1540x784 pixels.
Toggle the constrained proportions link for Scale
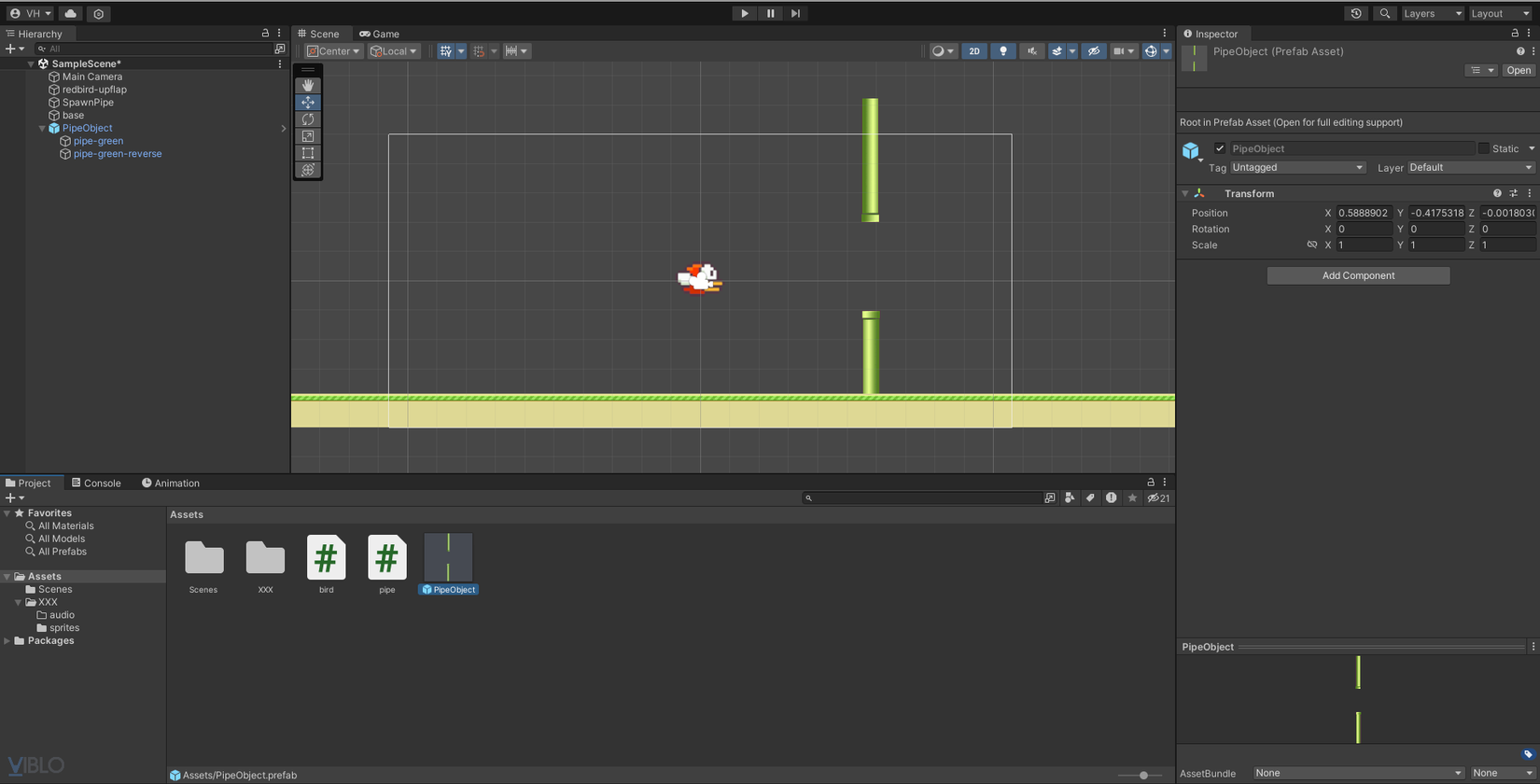(x=1312, y=245)
